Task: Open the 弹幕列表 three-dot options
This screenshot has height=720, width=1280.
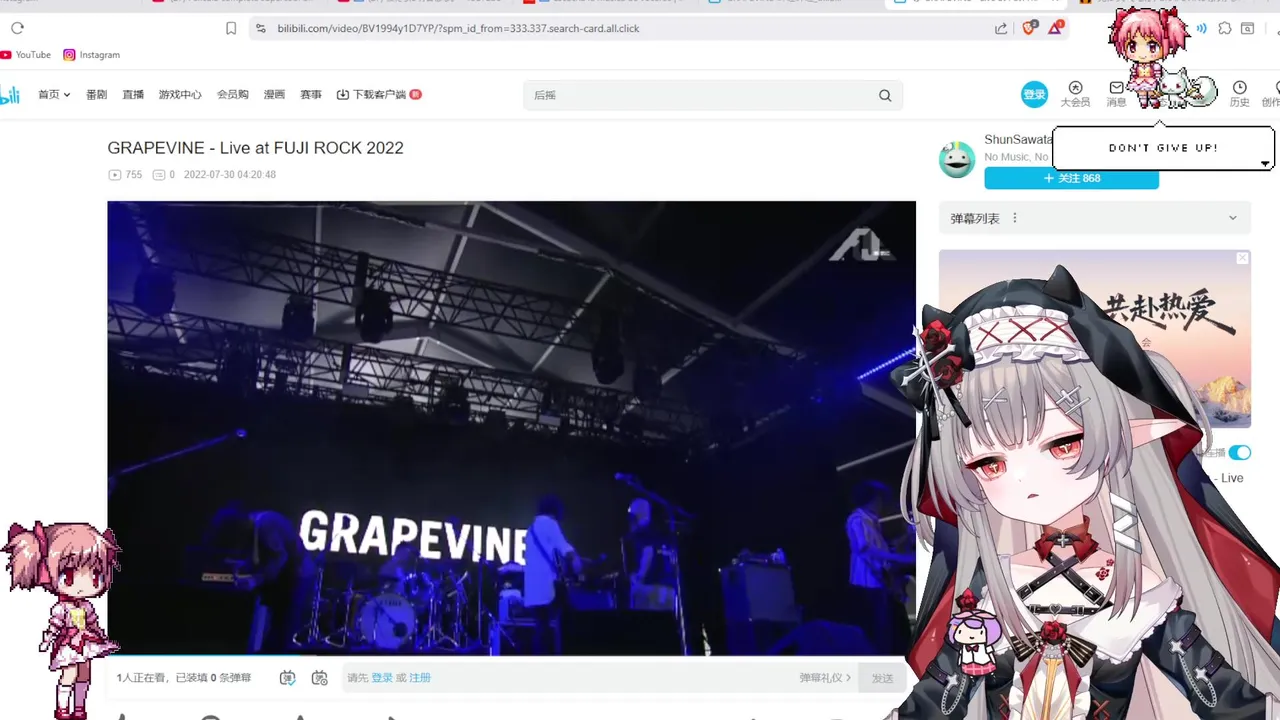Action: pos(1015,218)
